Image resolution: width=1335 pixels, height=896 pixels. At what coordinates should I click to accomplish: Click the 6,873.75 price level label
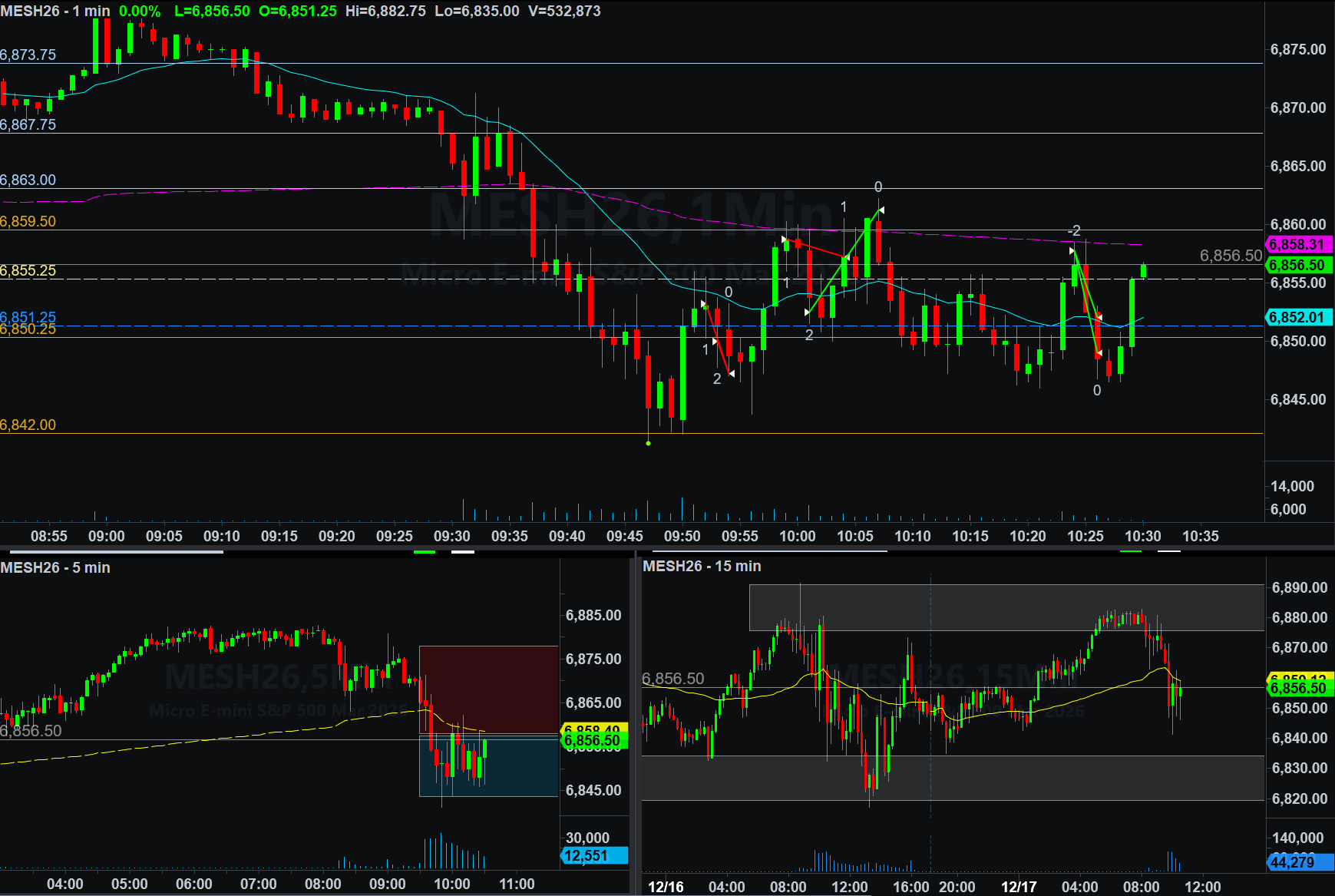click(28, 55)
